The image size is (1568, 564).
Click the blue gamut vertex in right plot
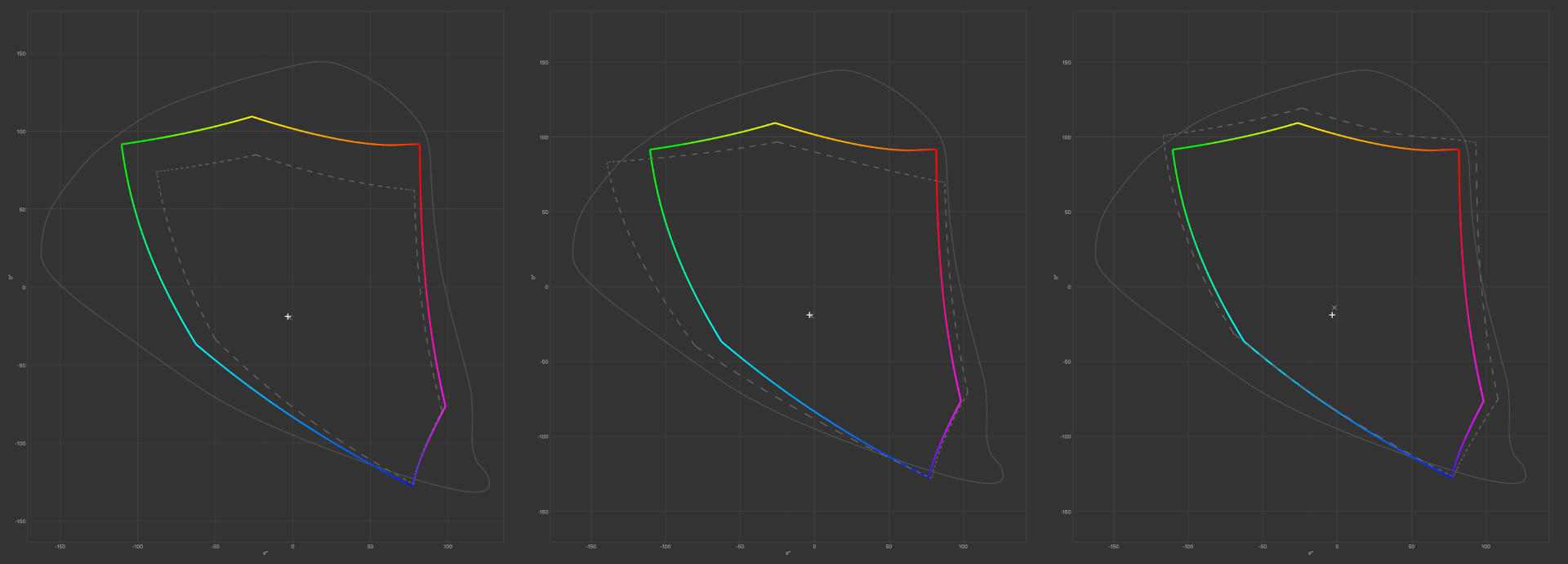1452,477
